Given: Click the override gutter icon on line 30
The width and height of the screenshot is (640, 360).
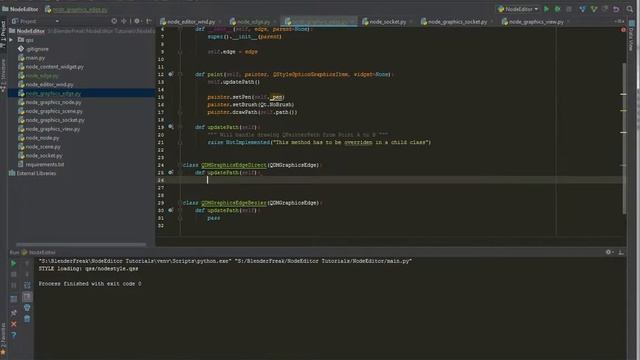Looking at the screenshot, I should 171,211.
